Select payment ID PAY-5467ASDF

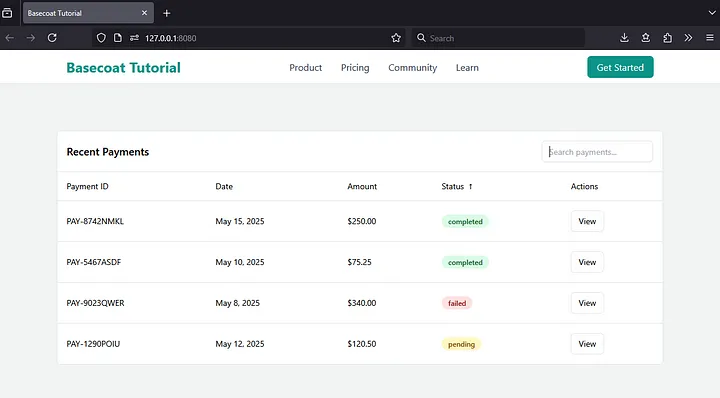(x=94, y=262)
